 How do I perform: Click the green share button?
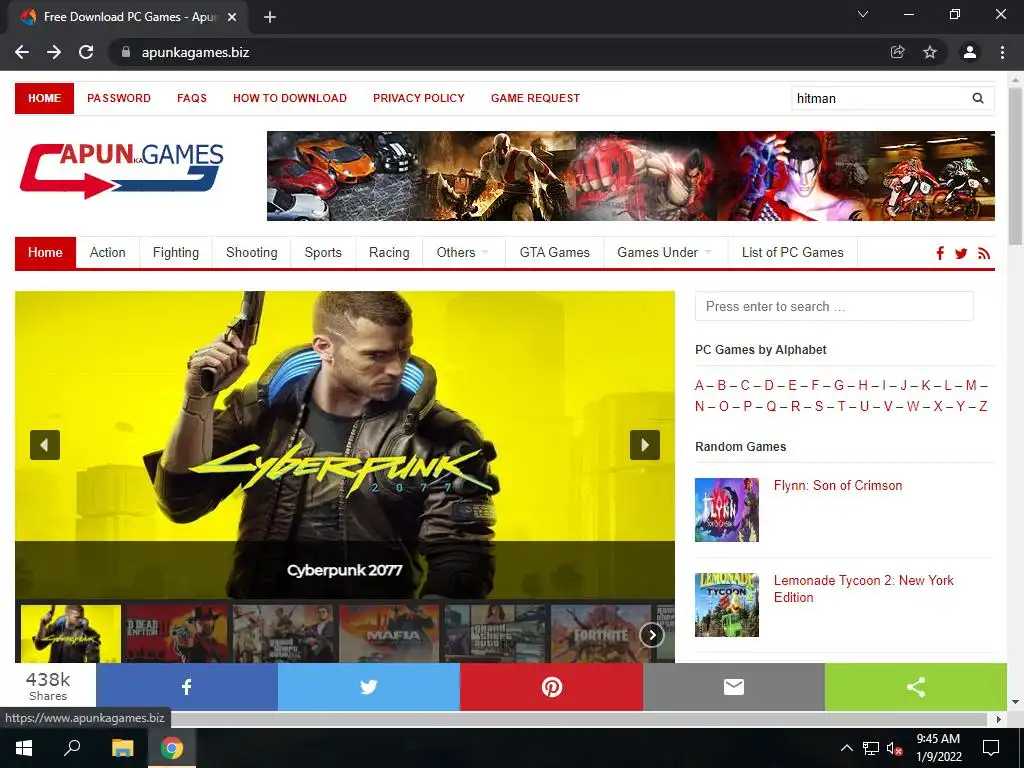click(916, 687)
